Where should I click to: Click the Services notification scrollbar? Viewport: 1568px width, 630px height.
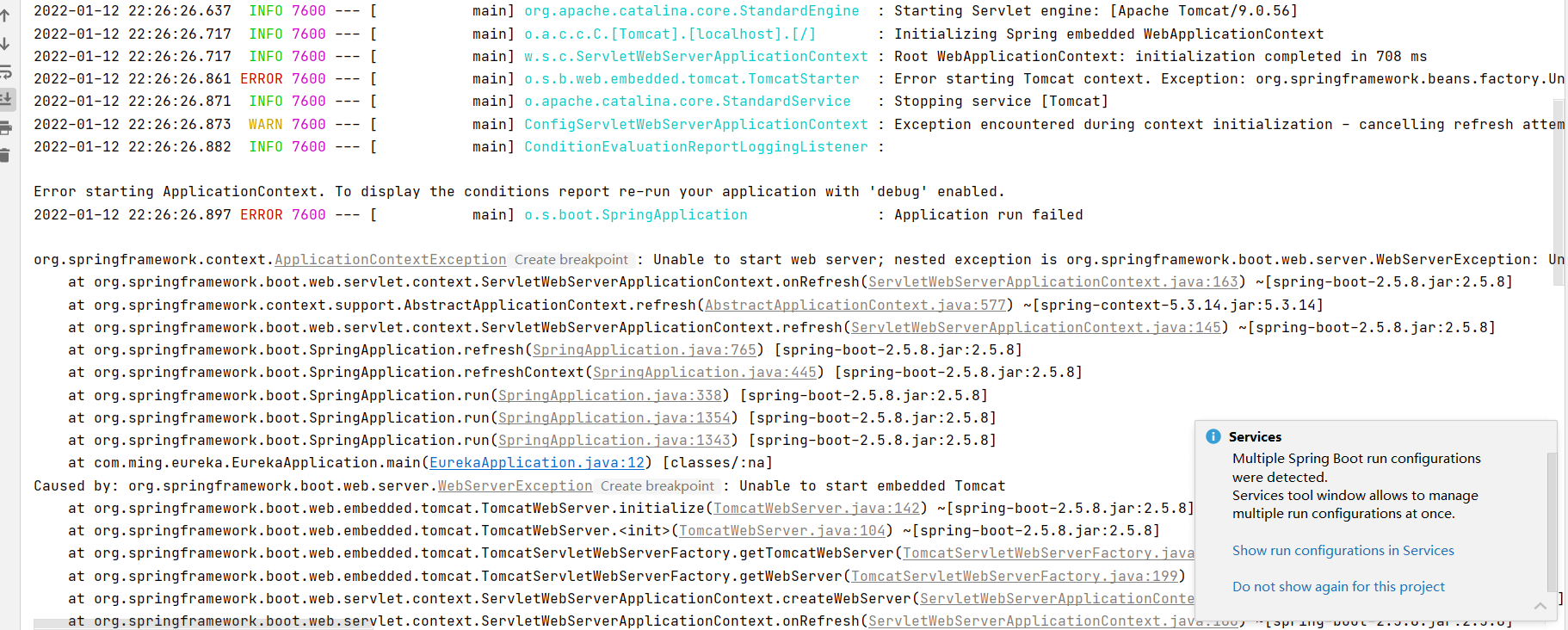pyautogui.click(x=1552, y=522)
